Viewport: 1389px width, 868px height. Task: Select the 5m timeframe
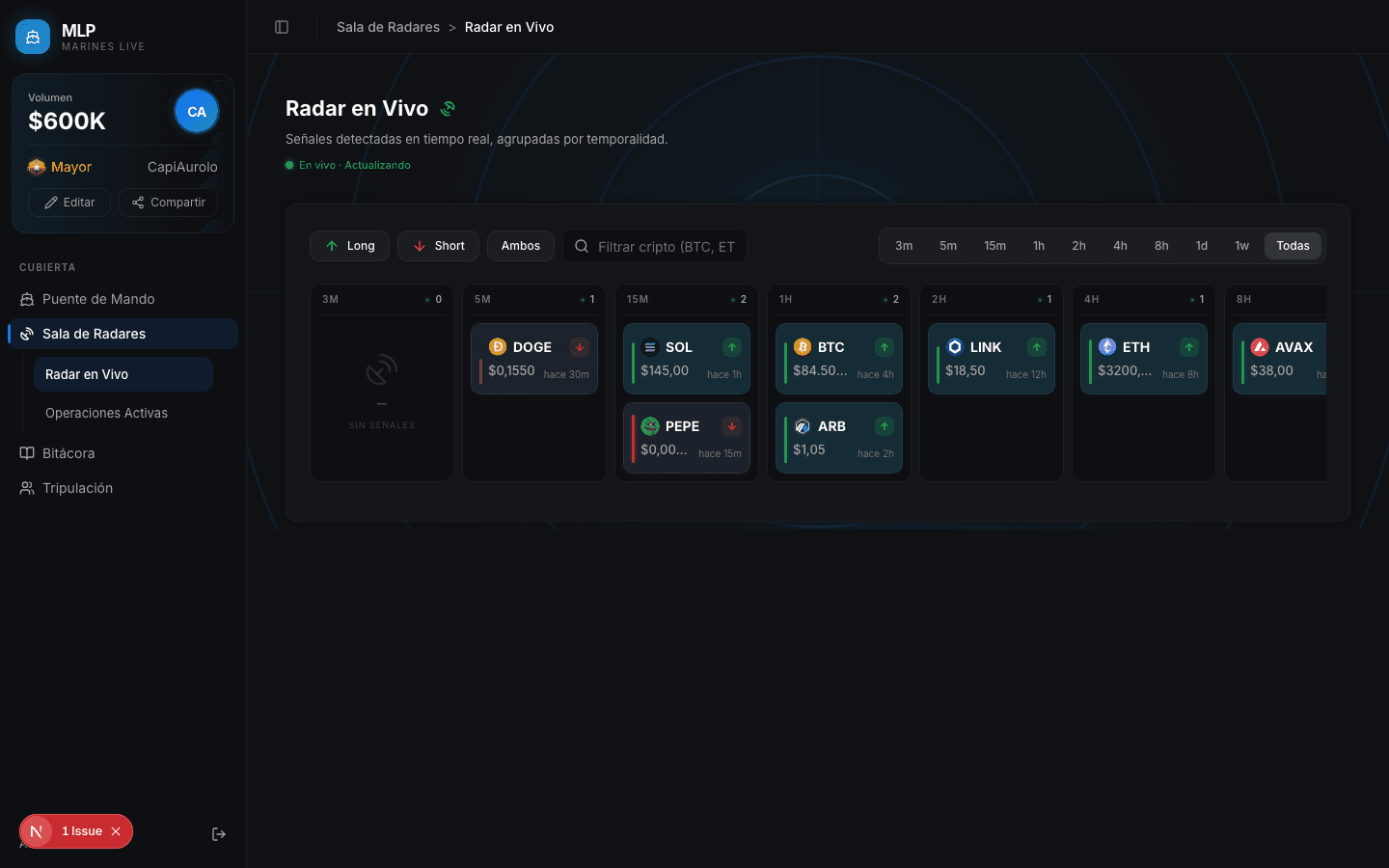coord(948,246)
